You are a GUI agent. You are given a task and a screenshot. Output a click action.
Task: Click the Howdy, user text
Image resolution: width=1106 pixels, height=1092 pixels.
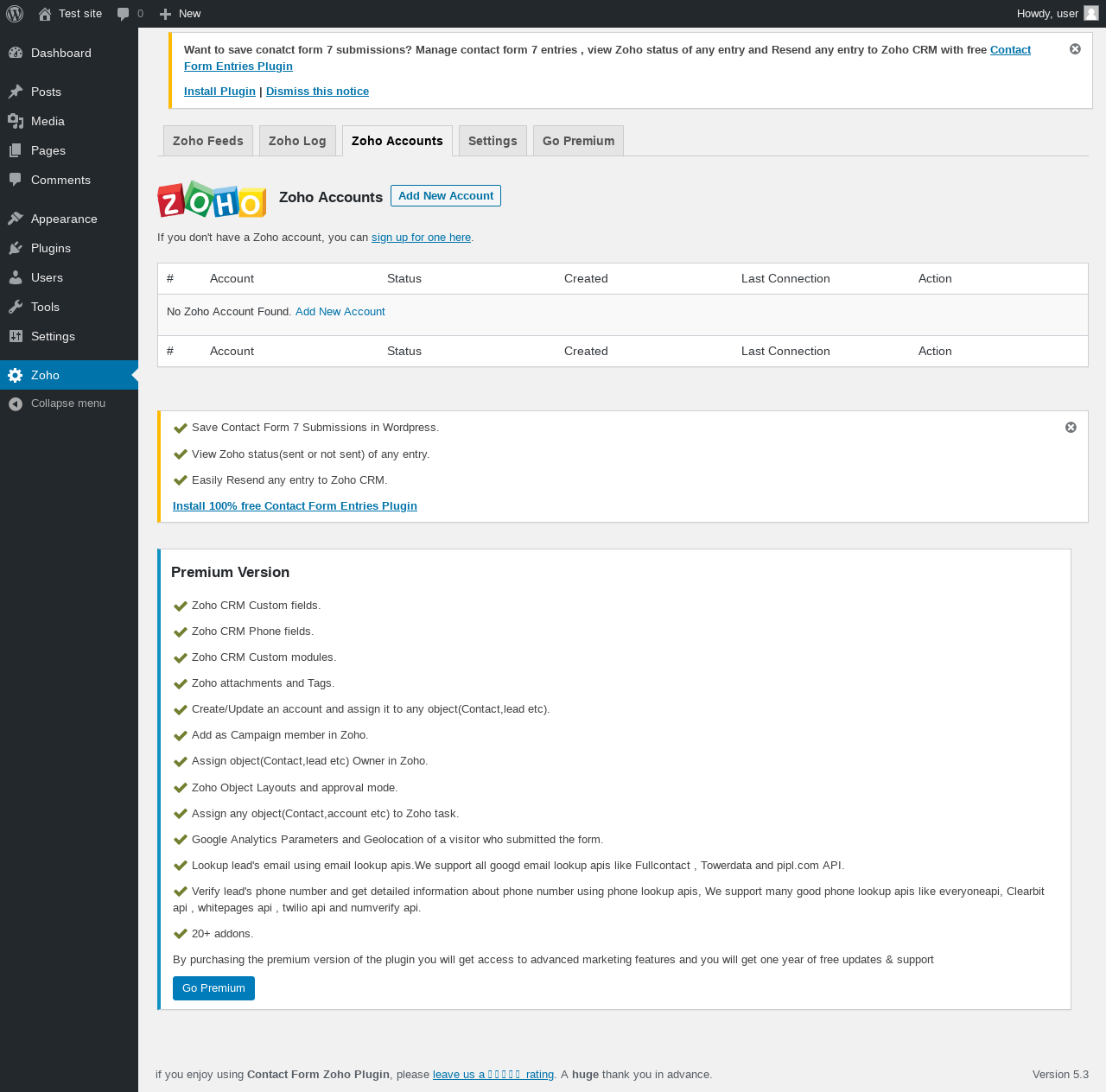point(1047,14)
